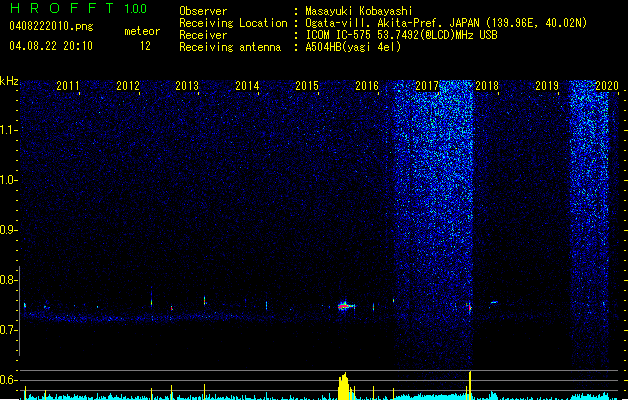This screenshot has height=400, width=629.
Task: Click the HROFFT 1.0.0 title text
Action: 78,8
